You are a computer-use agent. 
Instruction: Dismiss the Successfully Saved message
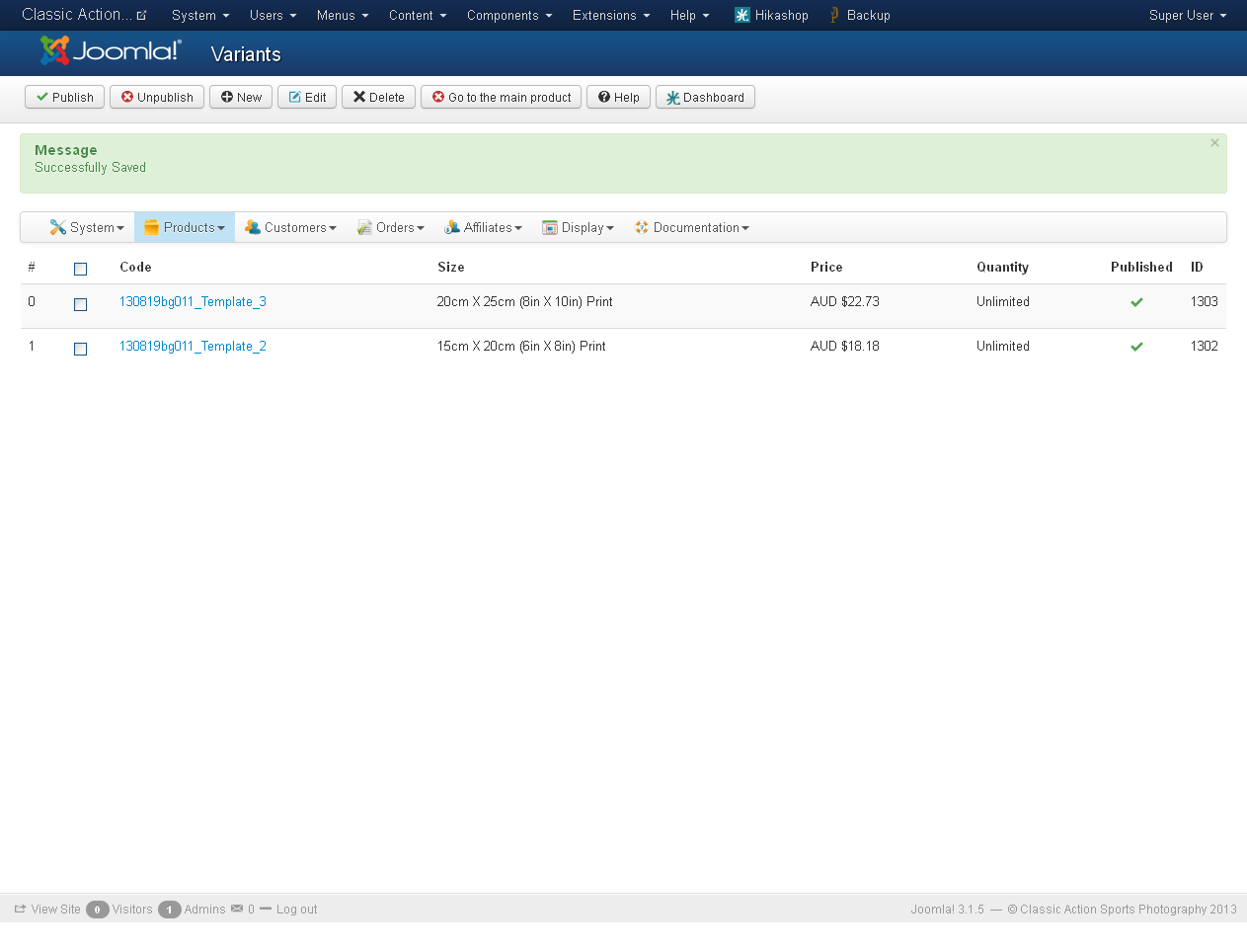coord(1214,143)
